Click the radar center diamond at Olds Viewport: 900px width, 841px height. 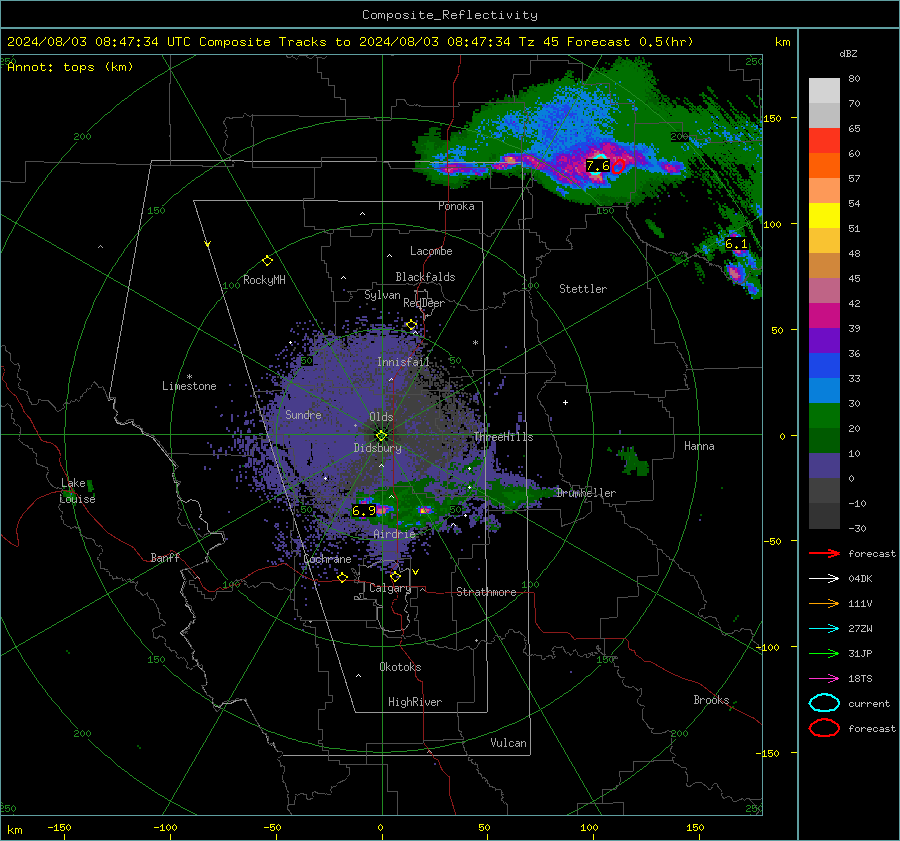click(x=382, y=435)
